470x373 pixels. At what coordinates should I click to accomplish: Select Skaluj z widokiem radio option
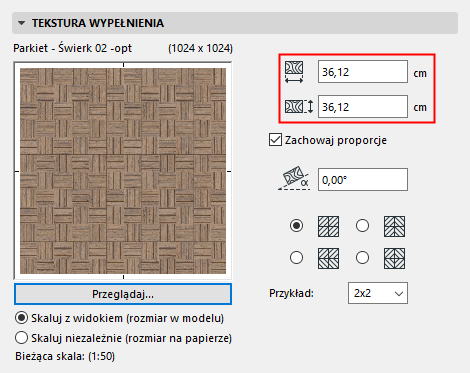point(21,318)
